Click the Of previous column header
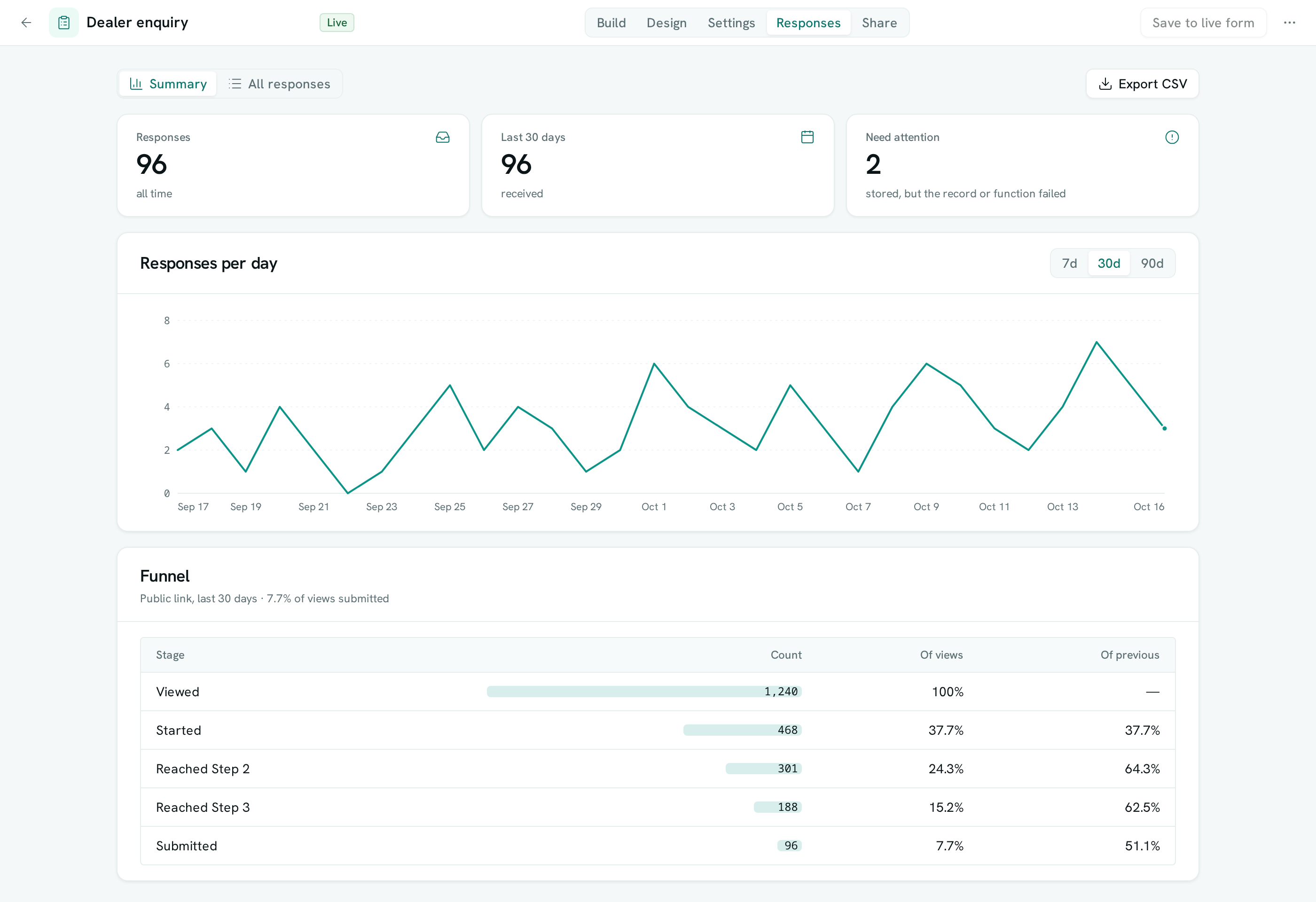1316x902 pixels. (1130, 655)
